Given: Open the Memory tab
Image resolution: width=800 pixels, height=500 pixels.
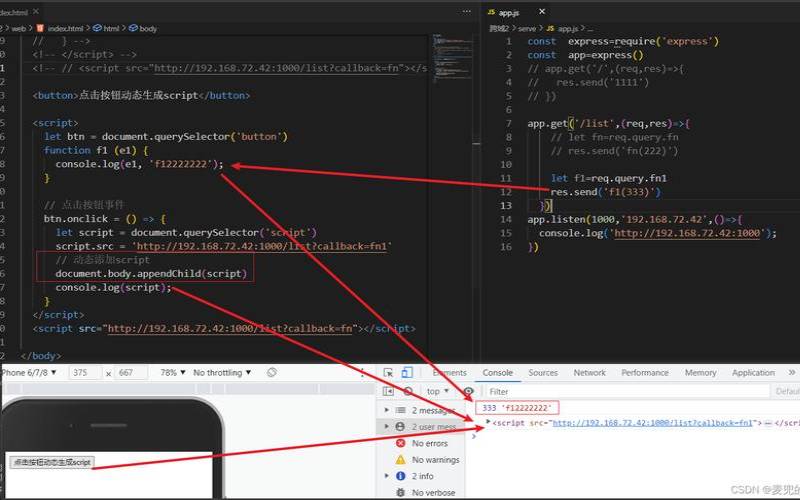Looking at the screenshot, I should click(700, 372).
